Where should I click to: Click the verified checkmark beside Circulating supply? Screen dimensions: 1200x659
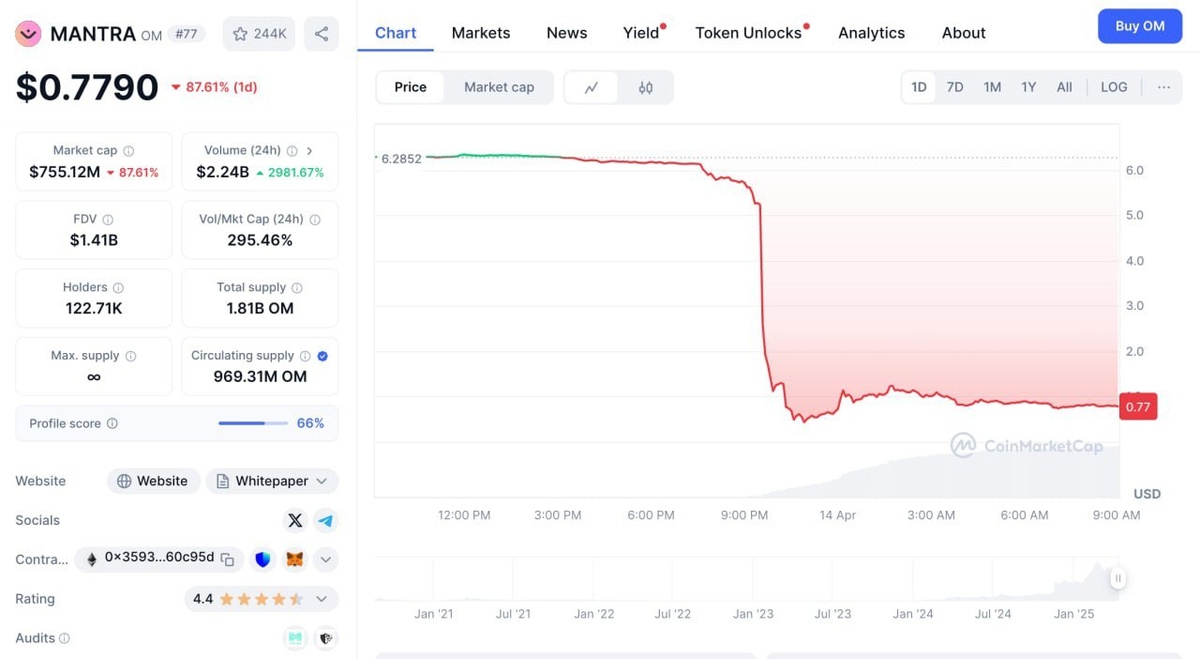coord(322,356)
